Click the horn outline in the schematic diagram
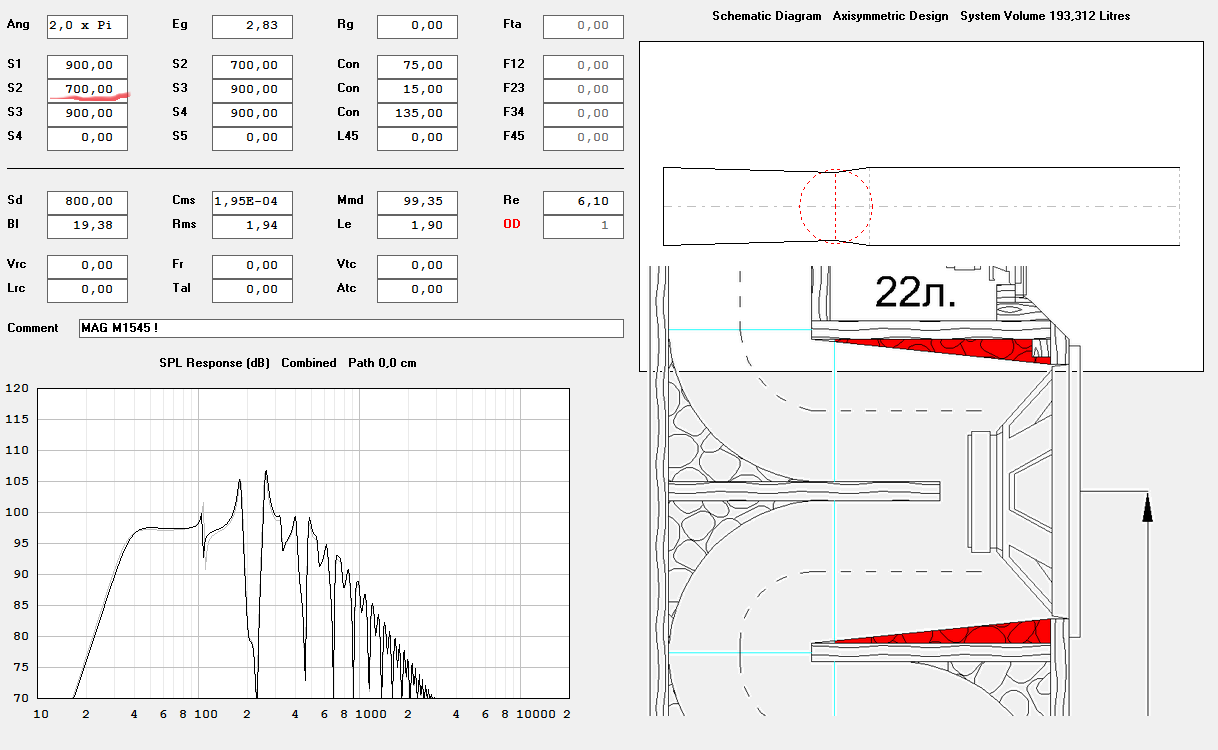 pos(921,206)
